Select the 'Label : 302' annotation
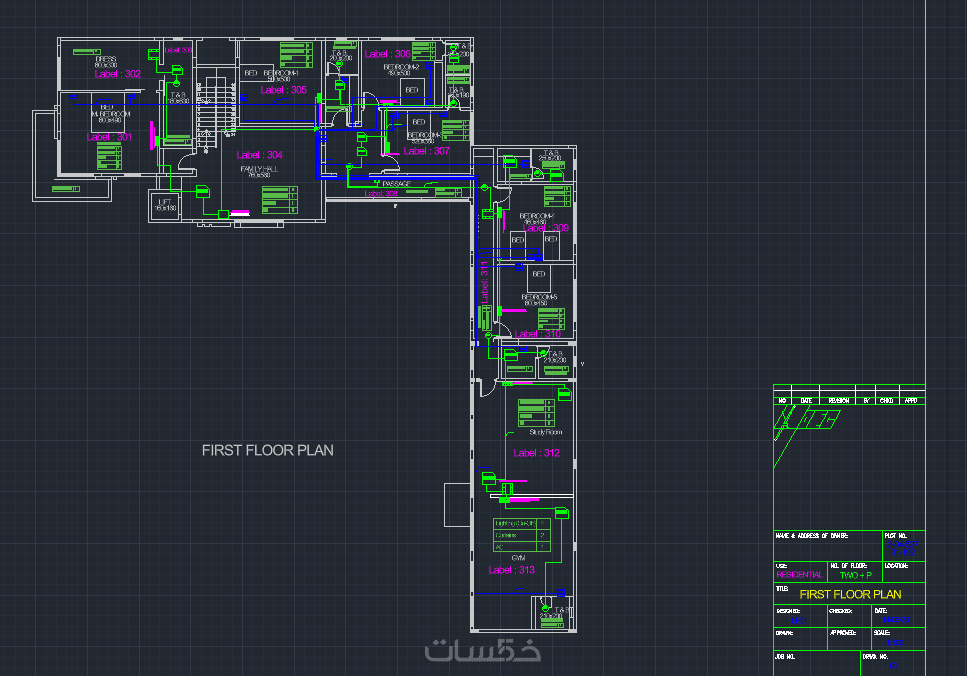 coord(117,74)
